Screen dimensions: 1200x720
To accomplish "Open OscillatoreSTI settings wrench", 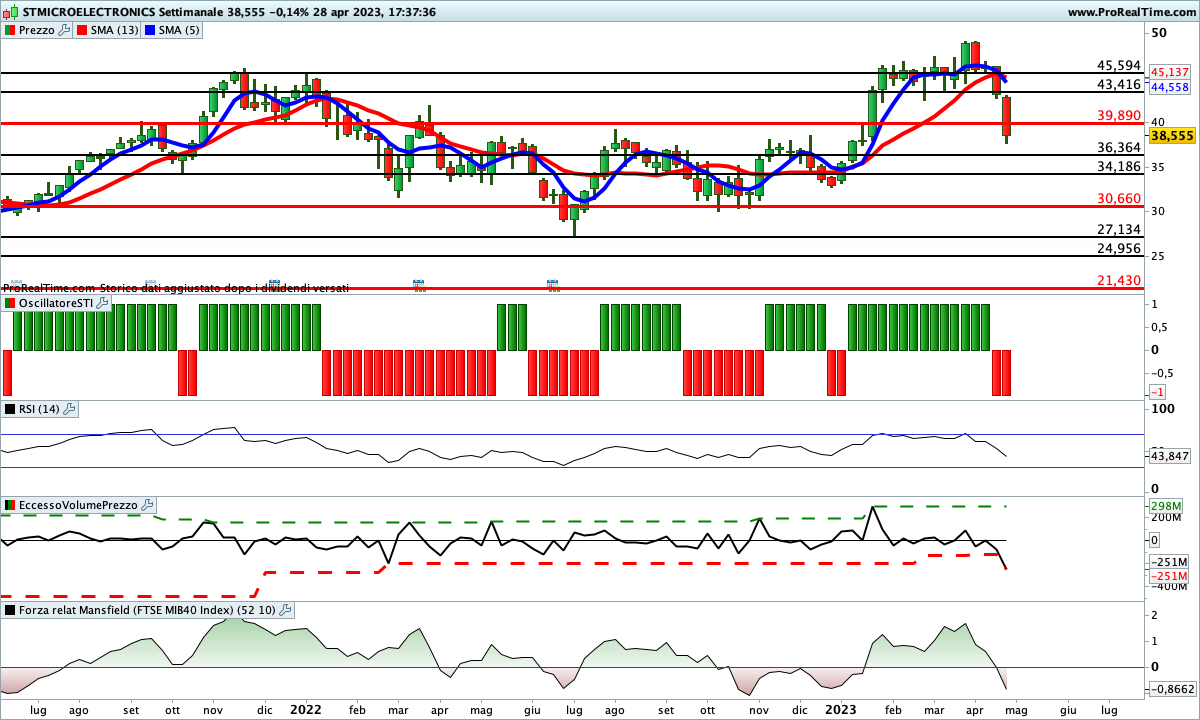I will [x=101, y=303].
